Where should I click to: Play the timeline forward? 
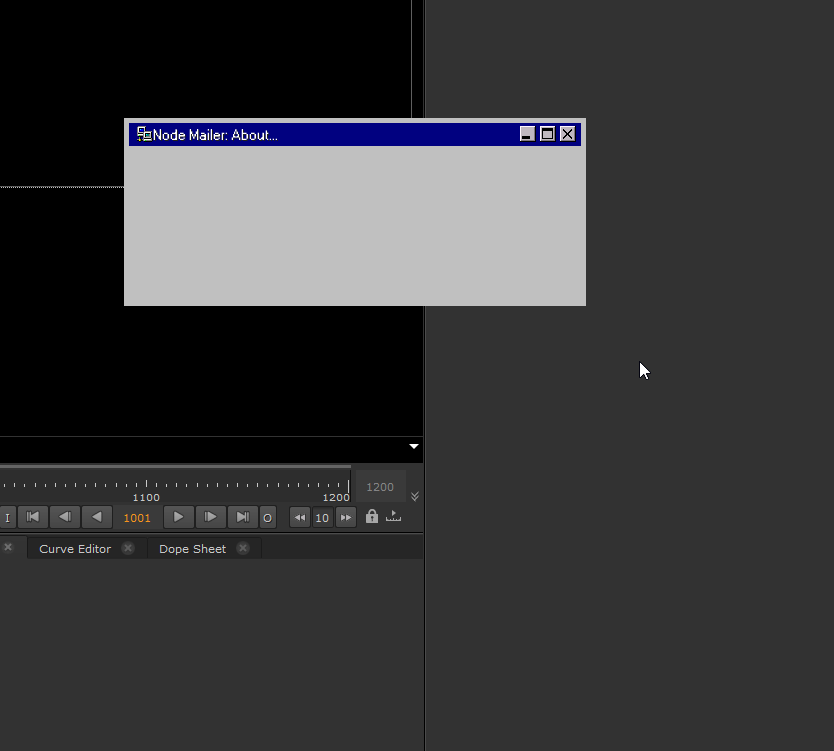point(178,517)
